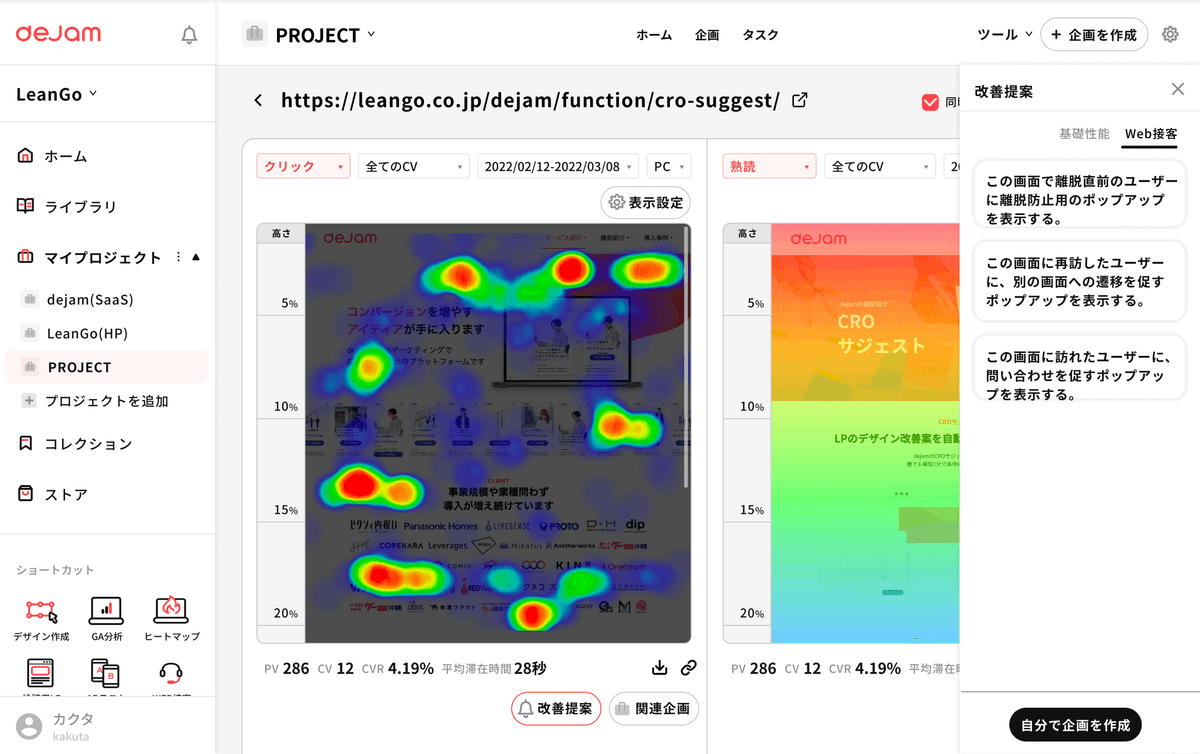Image resolution: width=1200 pixels, height=754 pixels.
Task: Select the 別の画面への遷移を促す suggestion card
Action: tap(1079, 281)
